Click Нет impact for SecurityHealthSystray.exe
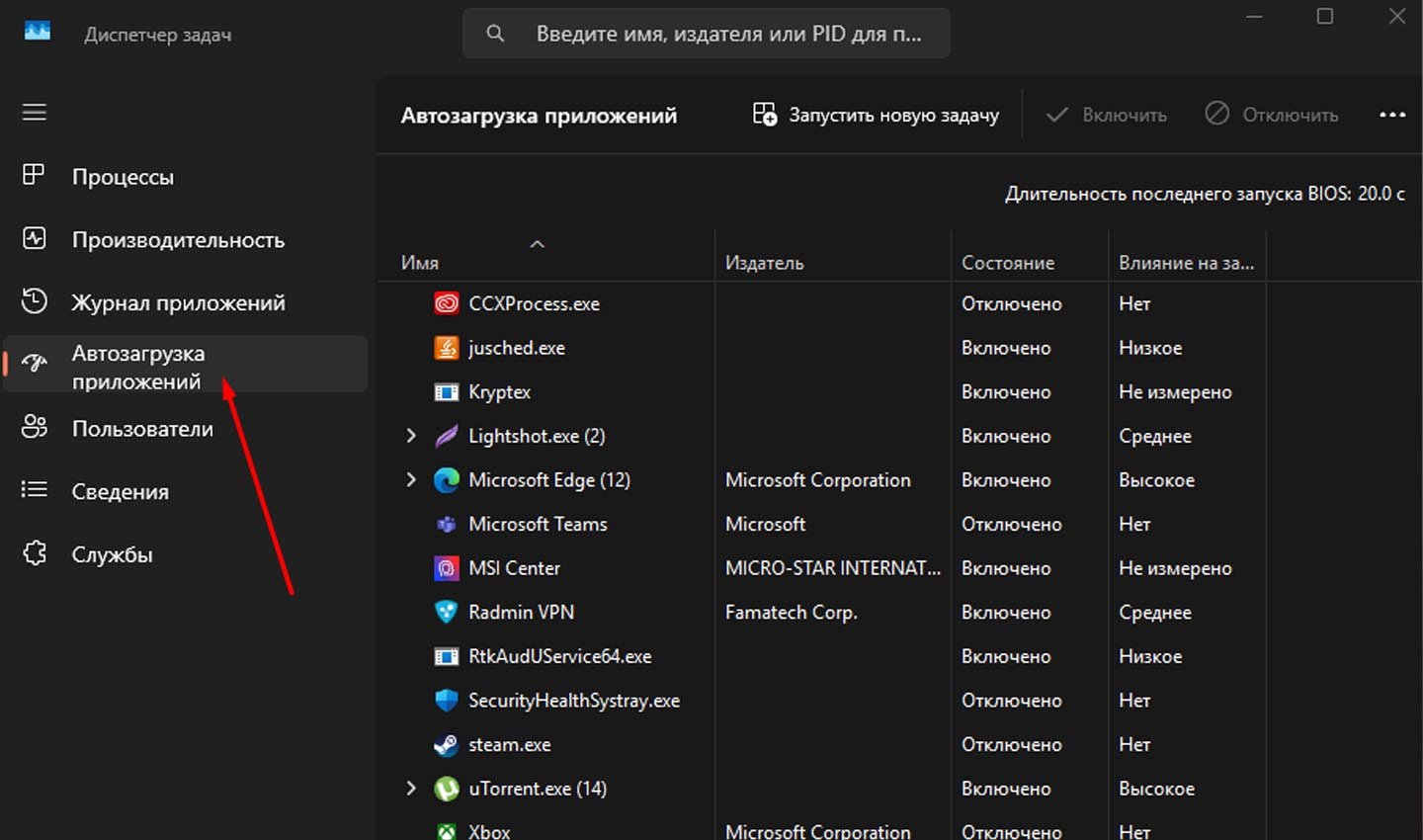 (x=1134, y=700)
